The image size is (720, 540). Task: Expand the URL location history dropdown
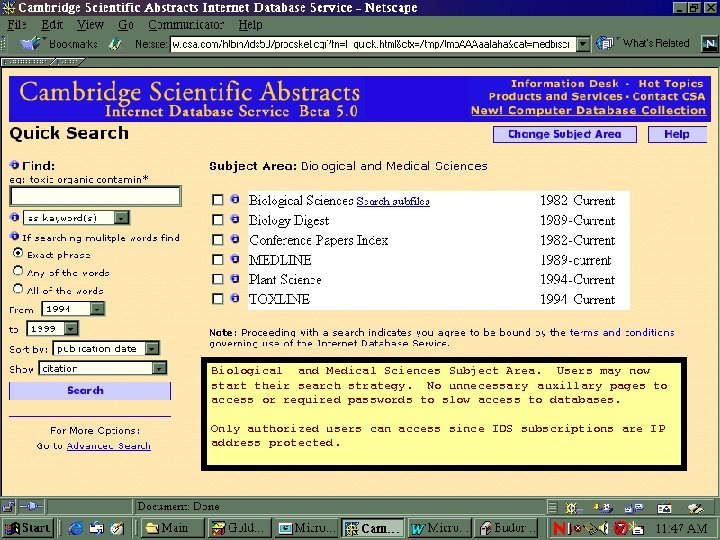coord(583,44)
